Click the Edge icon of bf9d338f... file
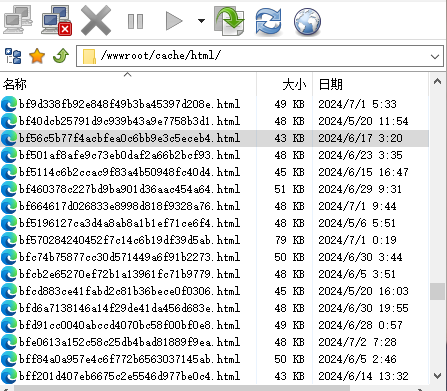This screenshot has height=391, width=447. (9, 104)
